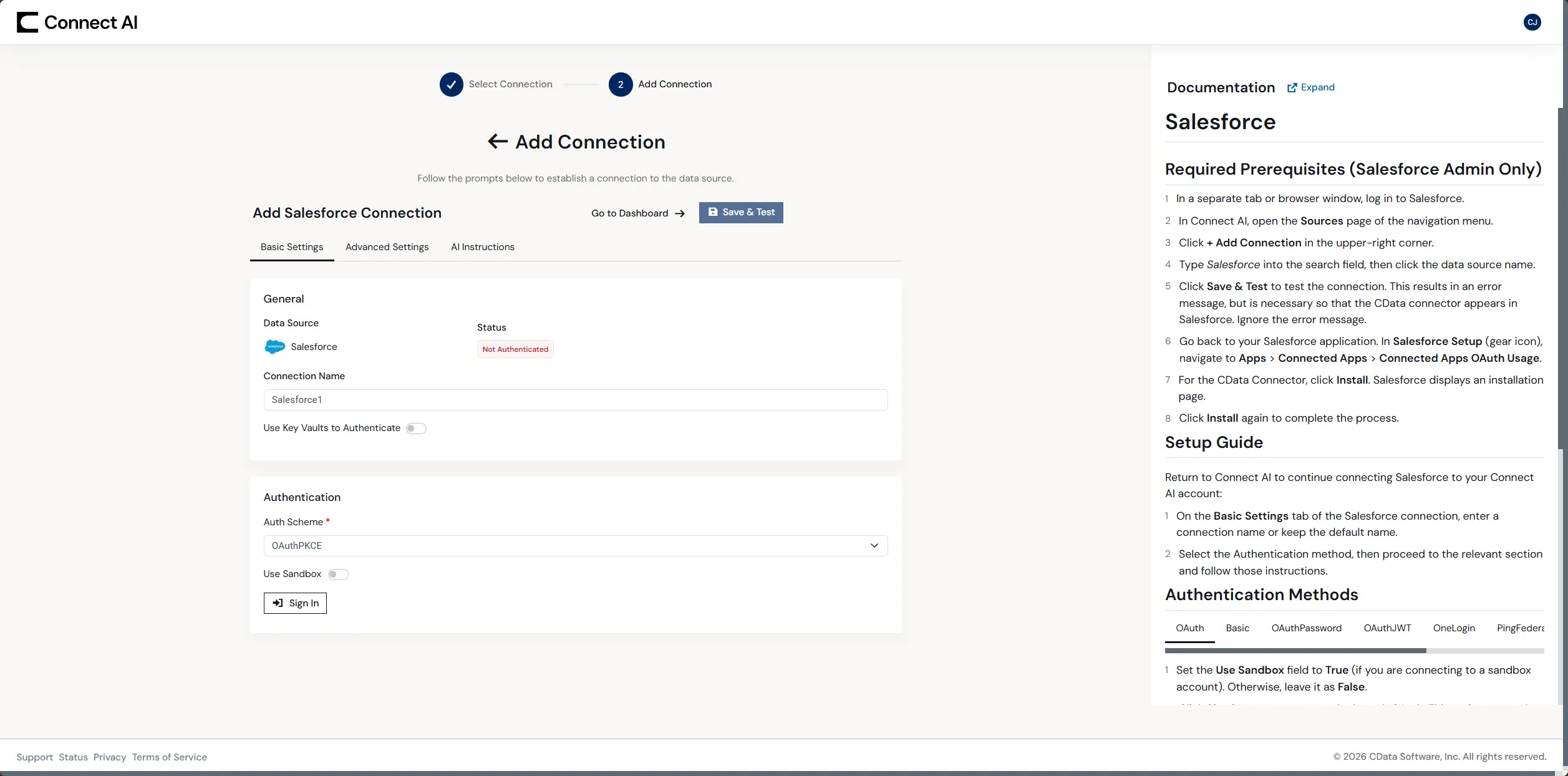Click the CData copyright footer text

[1440, 757]
